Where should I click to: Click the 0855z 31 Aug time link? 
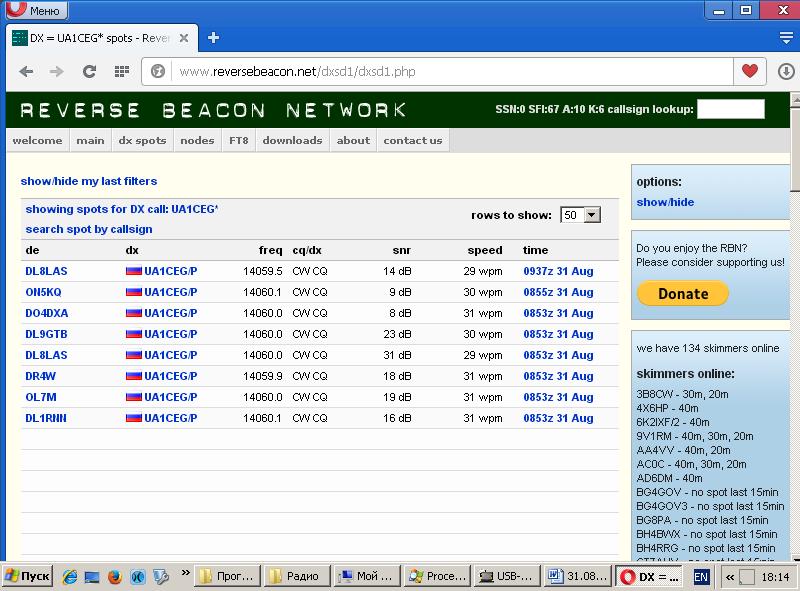coord(558,292)
